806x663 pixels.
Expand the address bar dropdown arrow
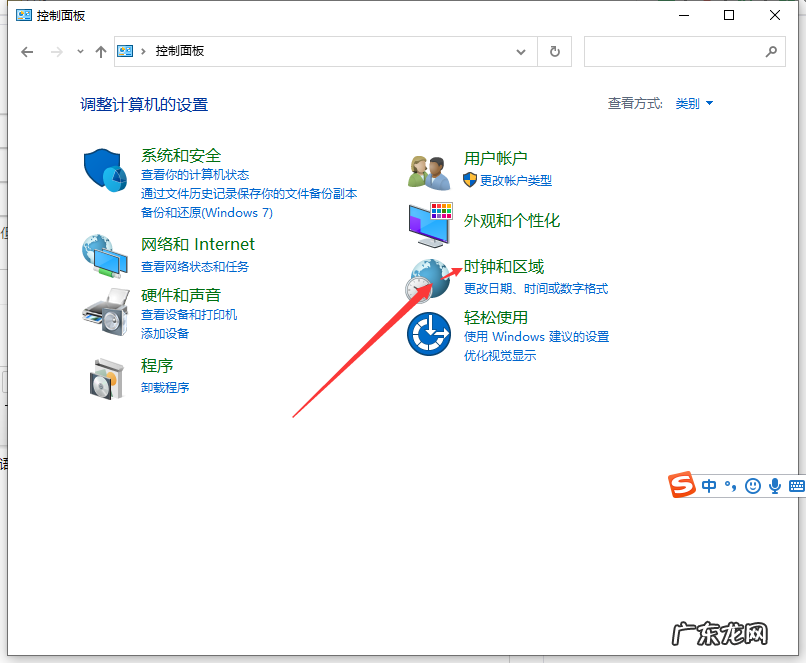[x=521, y=51]
